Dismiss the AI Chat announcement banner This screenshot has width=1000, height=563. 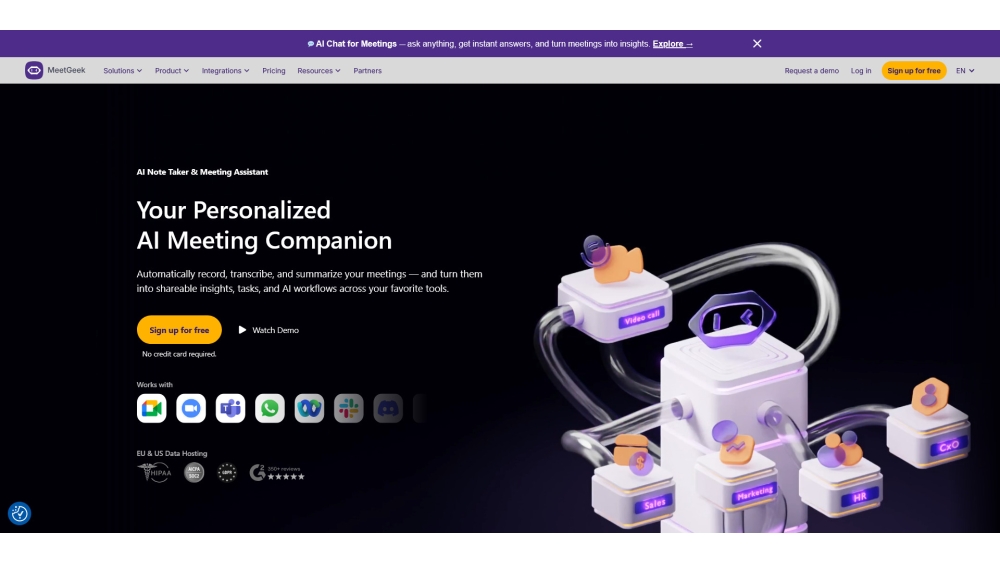(757, 43)
